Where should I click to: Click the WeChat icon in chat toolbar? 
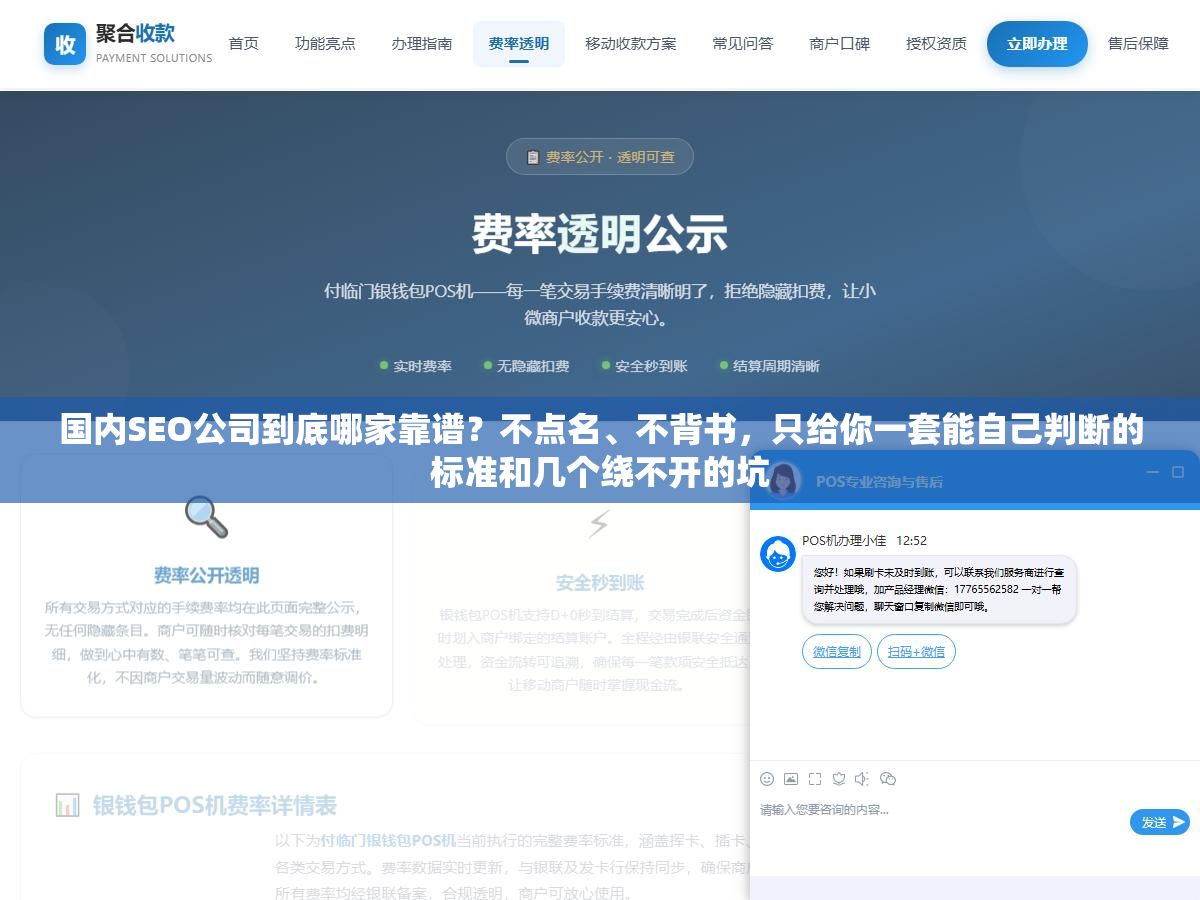tap(888, 779)
